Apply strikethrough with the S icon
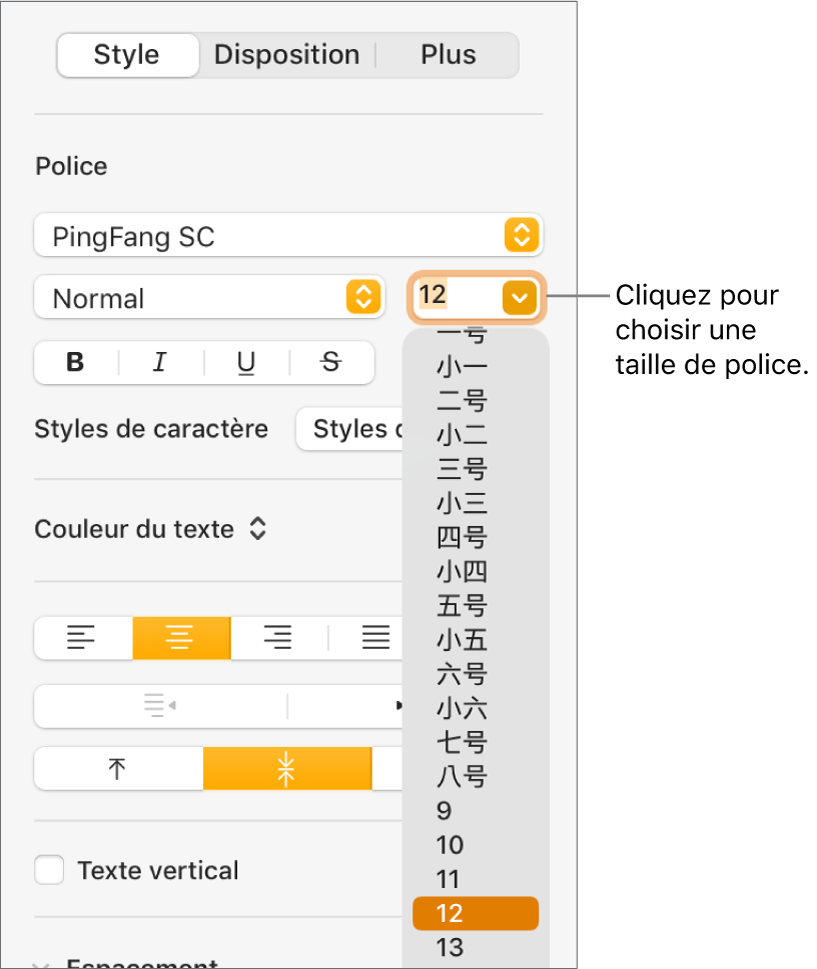817x969 pixels. [330, 362]
